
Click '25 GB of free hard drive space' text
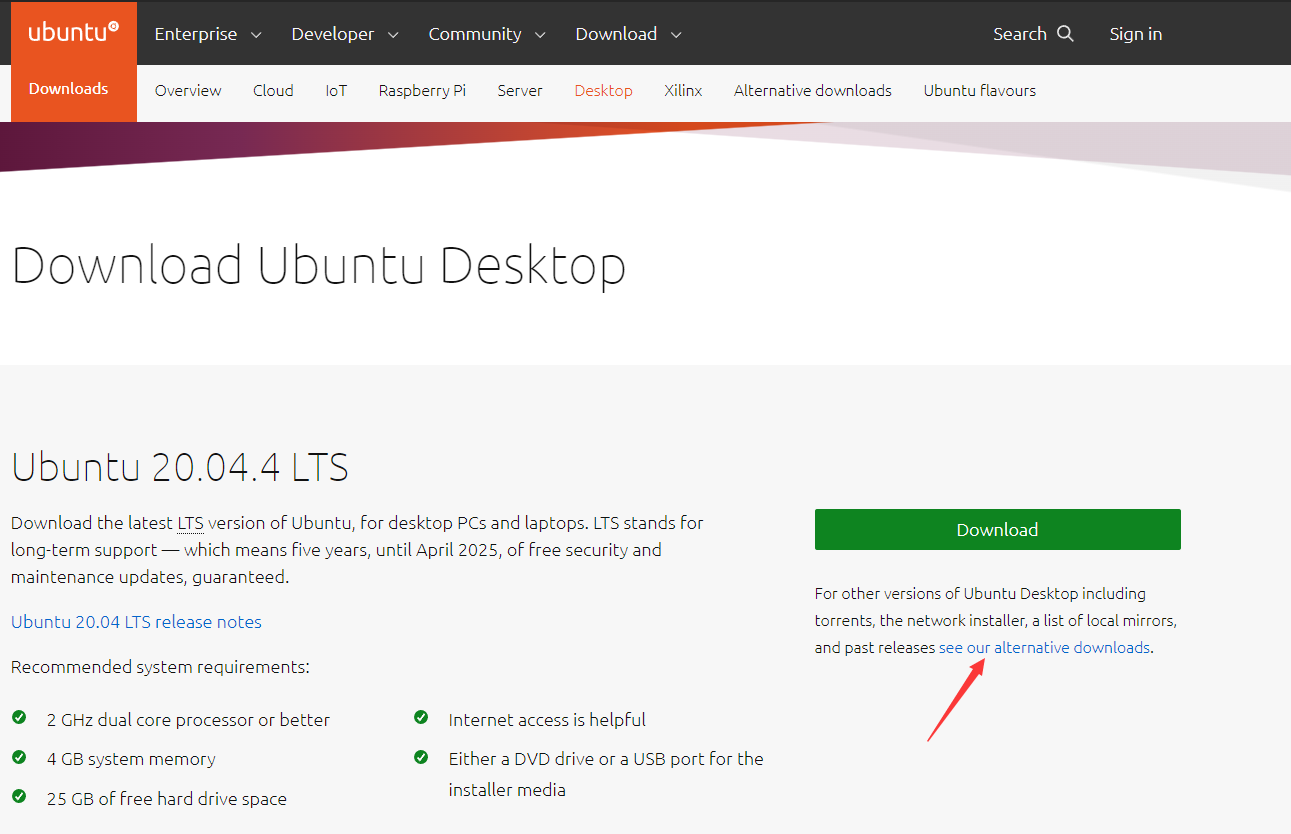point(167,799)
